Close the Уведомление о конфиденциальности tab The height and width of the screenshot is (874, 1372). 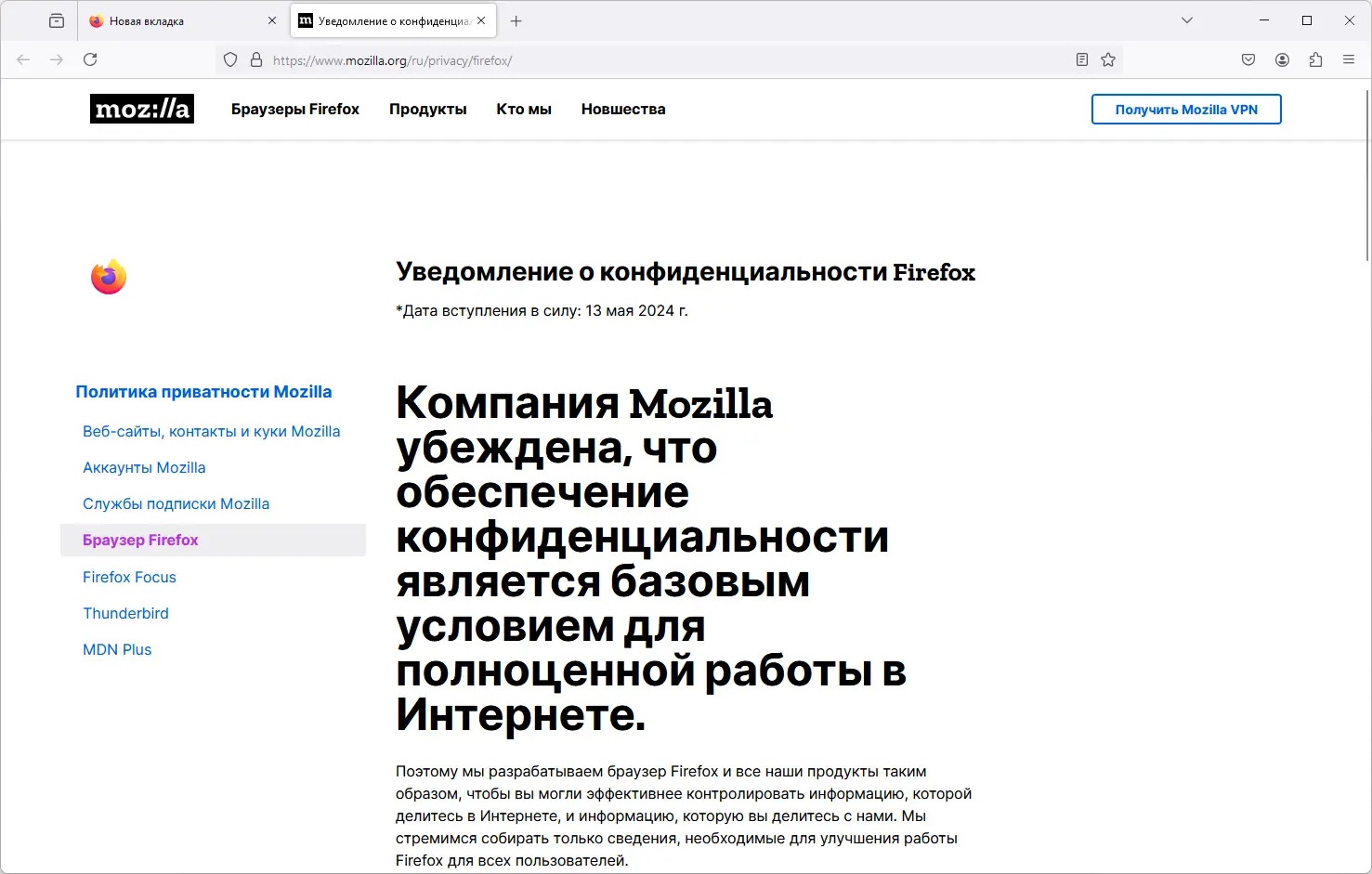tap(481, 20)
